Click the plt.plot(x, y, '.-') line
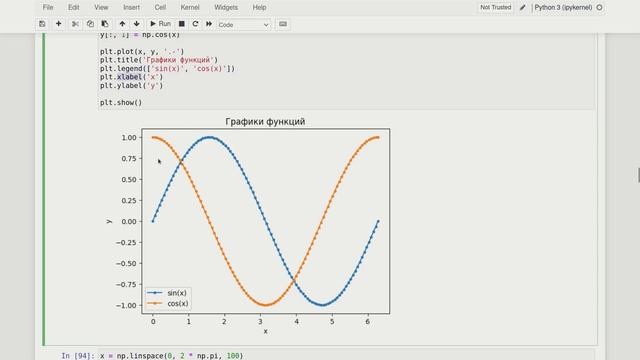640x360 pixels. (142, 52)
